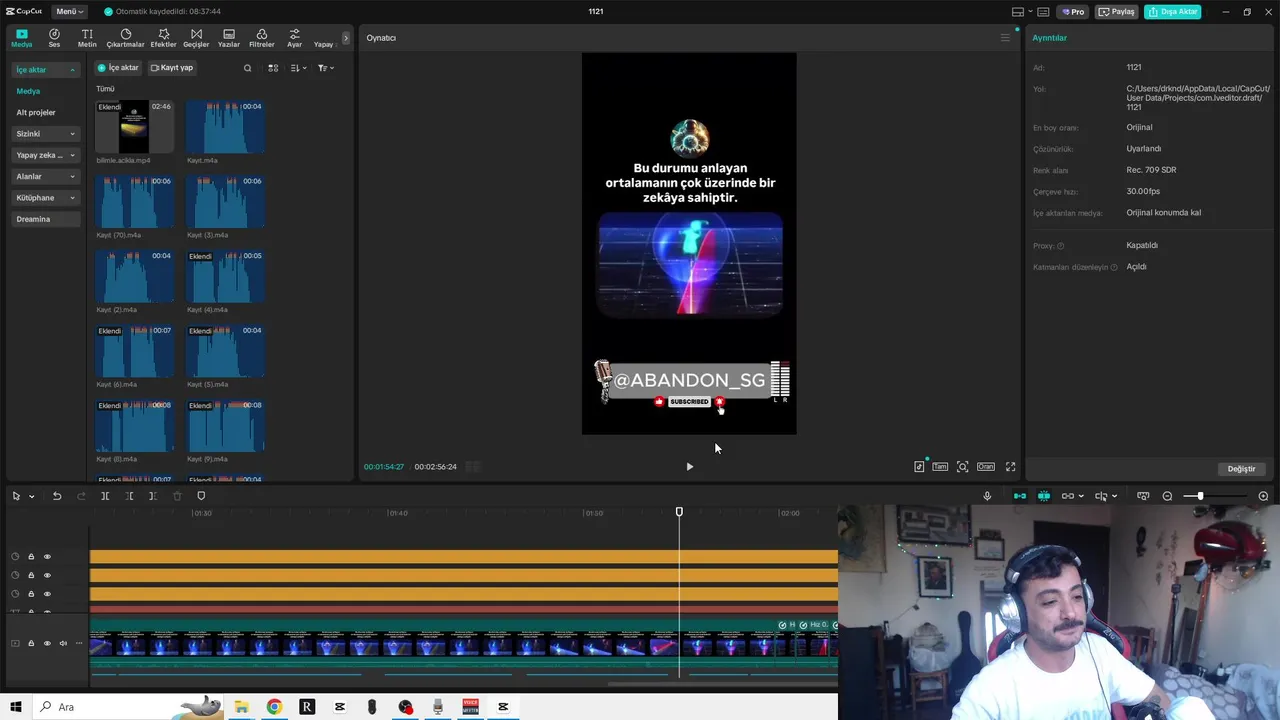Hide the third orange track
This screenshot has height=720, width=1280.
coord(47,593)
